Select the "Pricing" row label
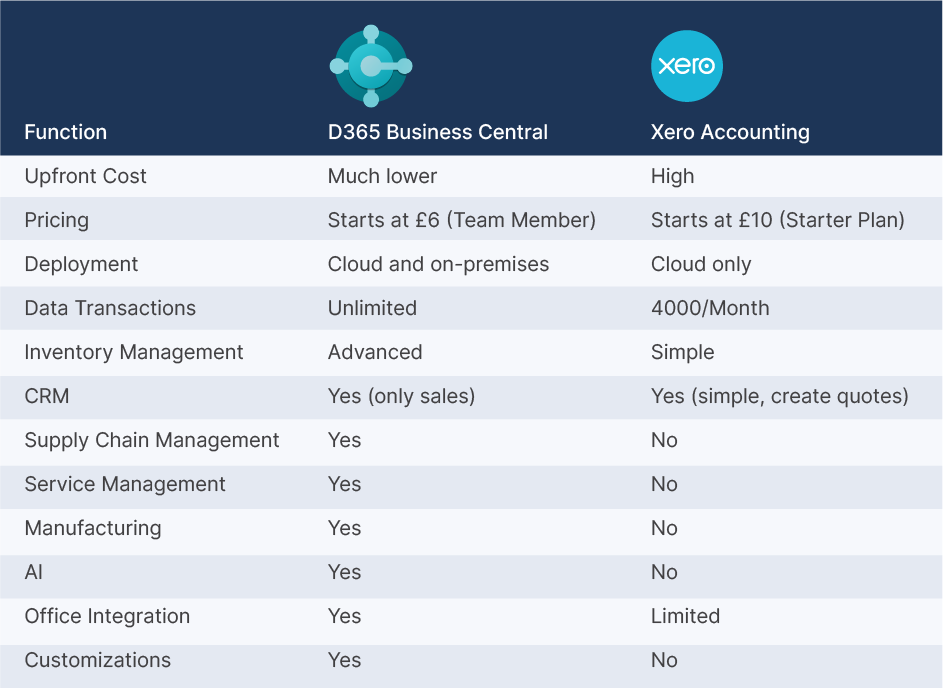The height and width of the screenshot is (688, 943). click(57, 220)
